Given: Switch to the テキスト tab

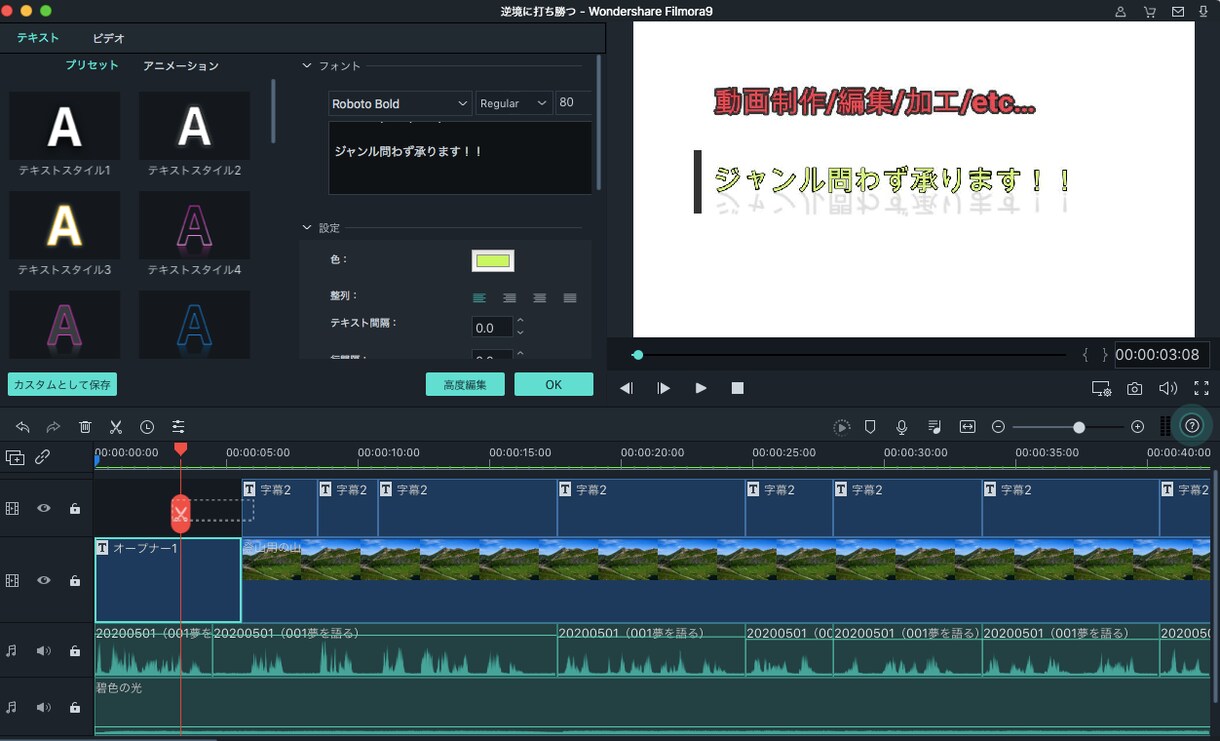Looking at the screenshot, I should click(x=38, y=38).
